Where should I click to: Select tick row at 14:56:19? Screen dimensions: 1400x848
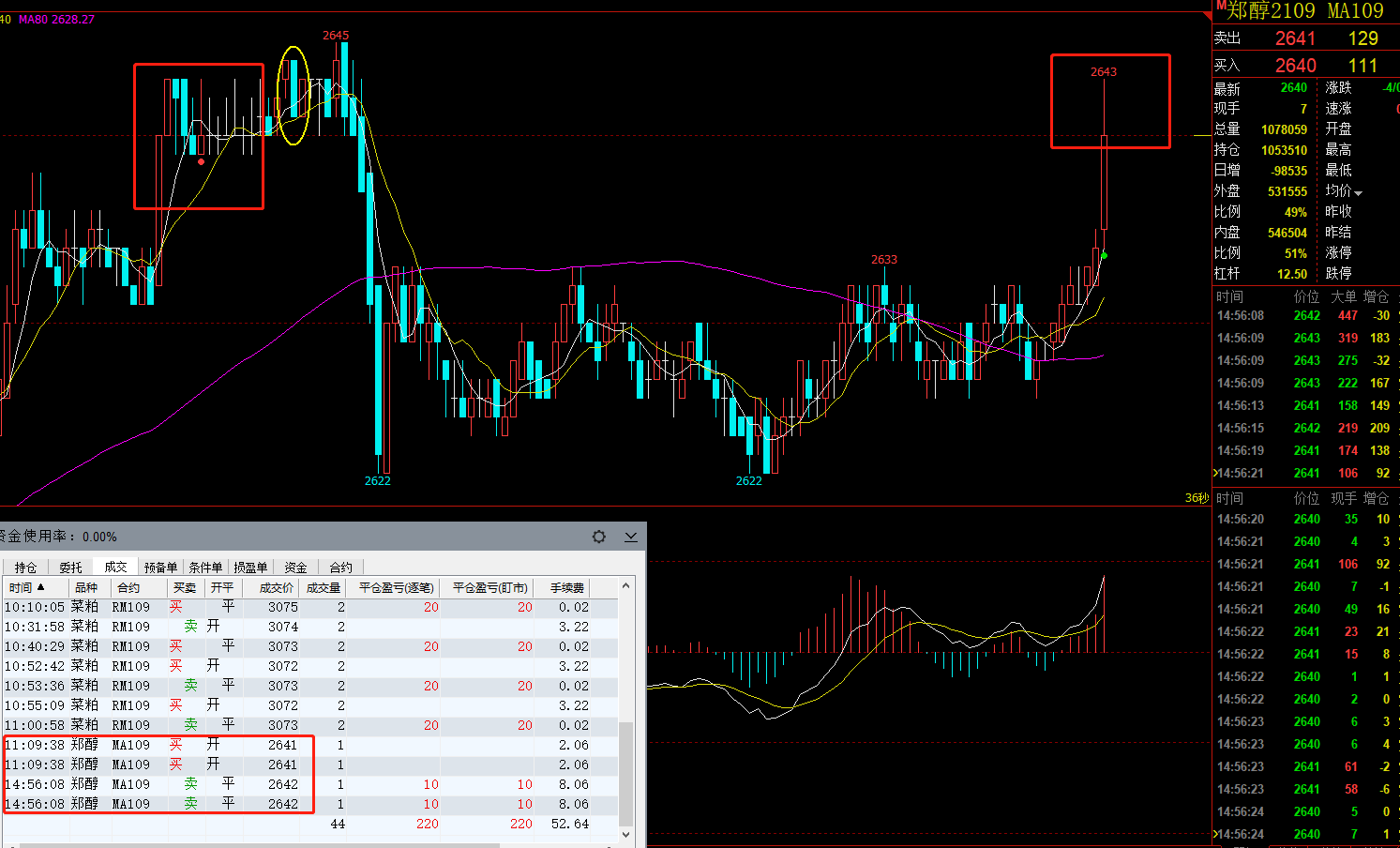click(1305, 450)
